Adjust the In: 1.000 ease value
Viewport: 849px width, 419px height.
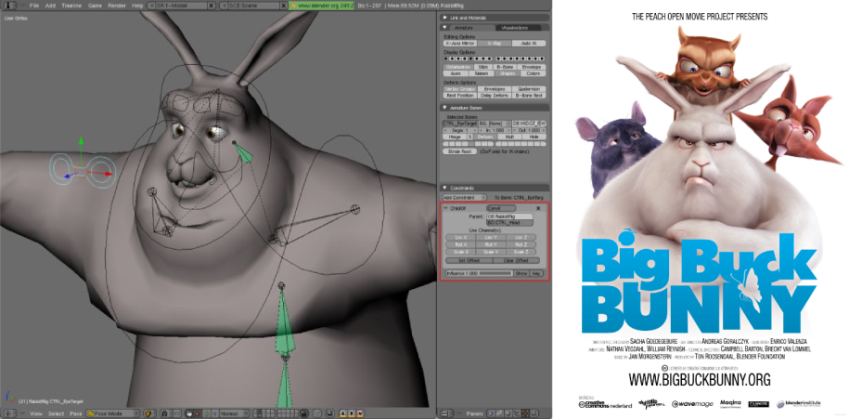(x=495, y=130)
